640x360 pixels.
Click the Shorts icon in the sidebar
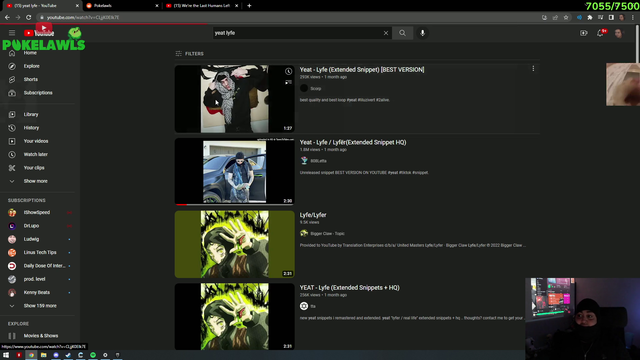pyautogui.click(x=12, y=80)
